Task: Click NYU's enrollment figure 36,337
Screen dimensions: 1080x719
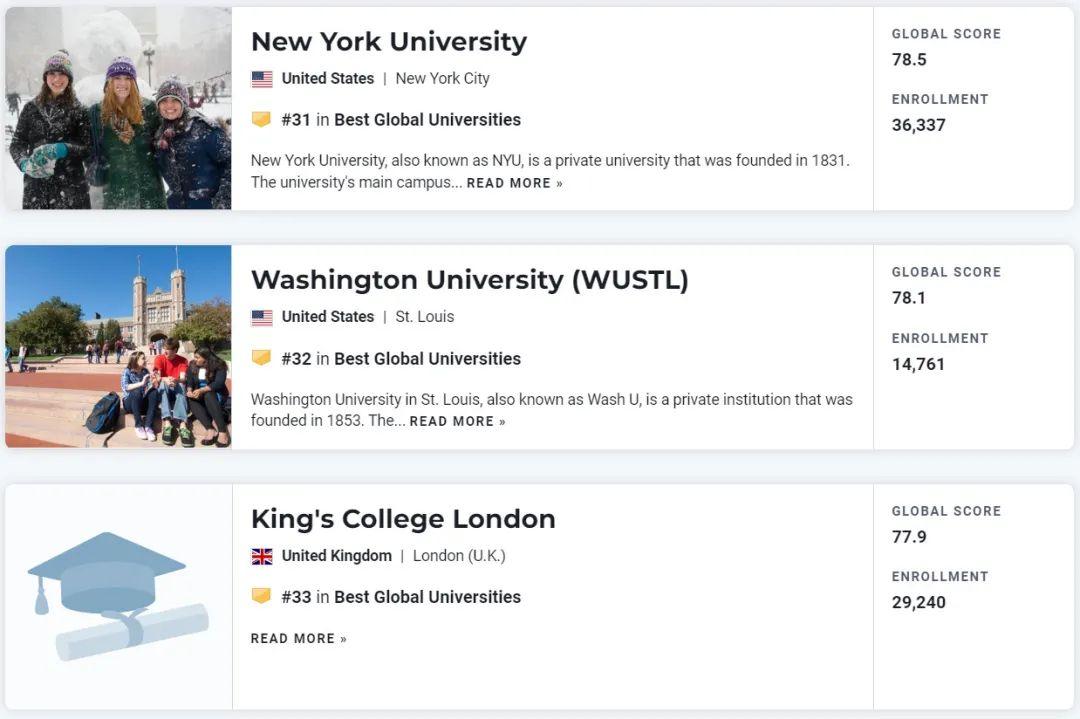Action: [919, 125]
